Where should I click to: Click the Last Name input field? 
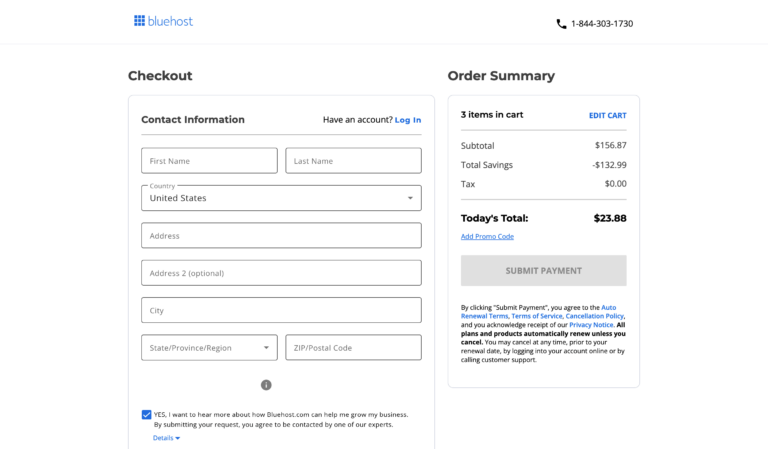(x=353, y=161)
